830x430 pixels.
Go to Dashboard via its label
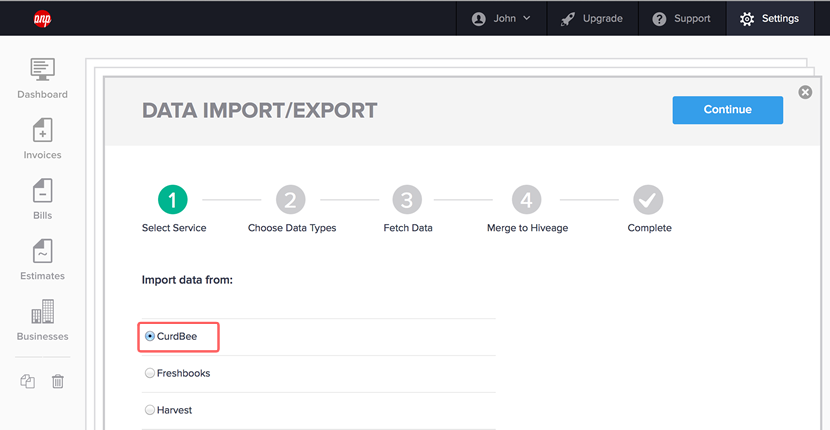tap(42, 95)
